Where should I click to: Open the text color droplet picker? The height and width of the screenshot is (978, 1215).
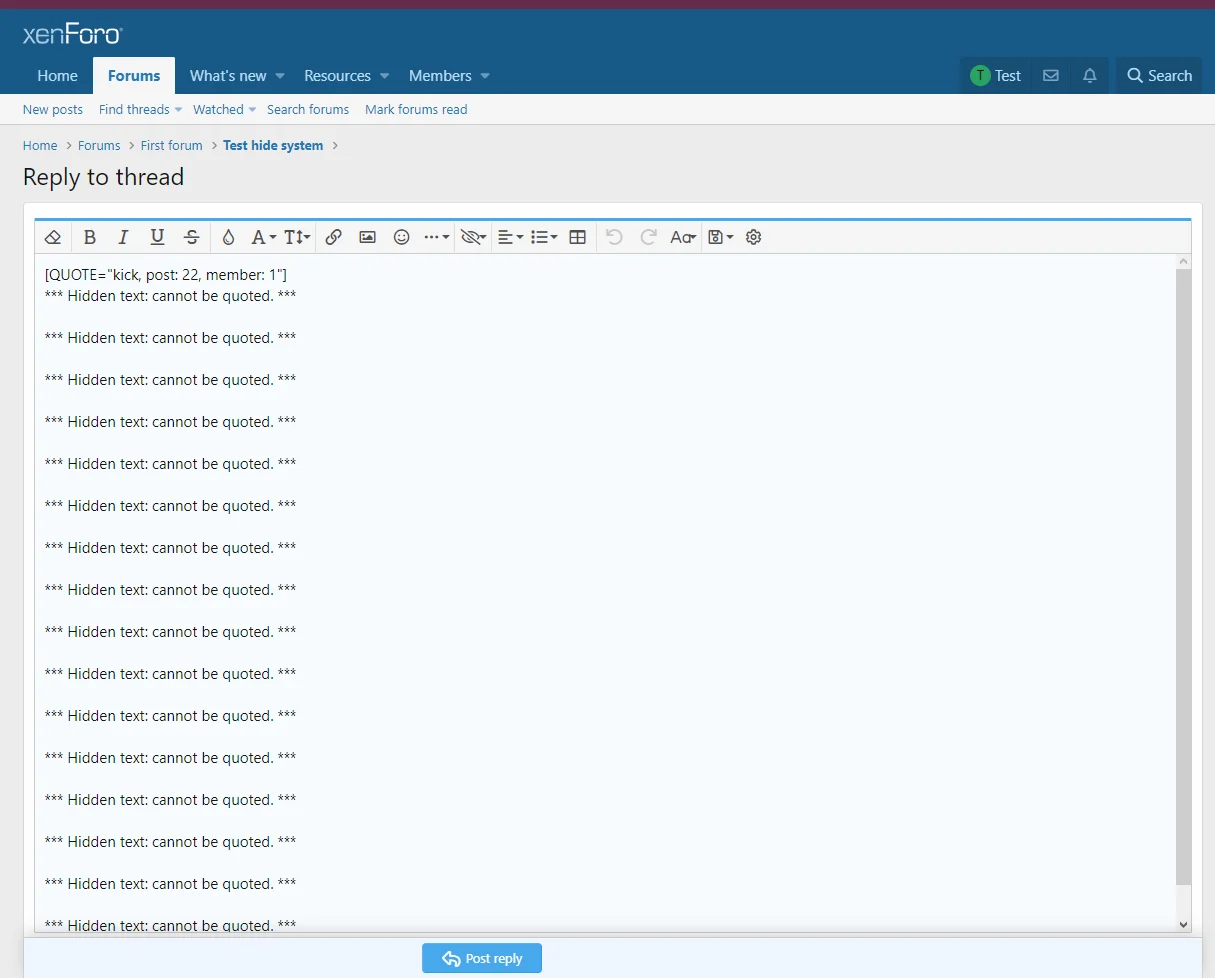coord(228,237)
